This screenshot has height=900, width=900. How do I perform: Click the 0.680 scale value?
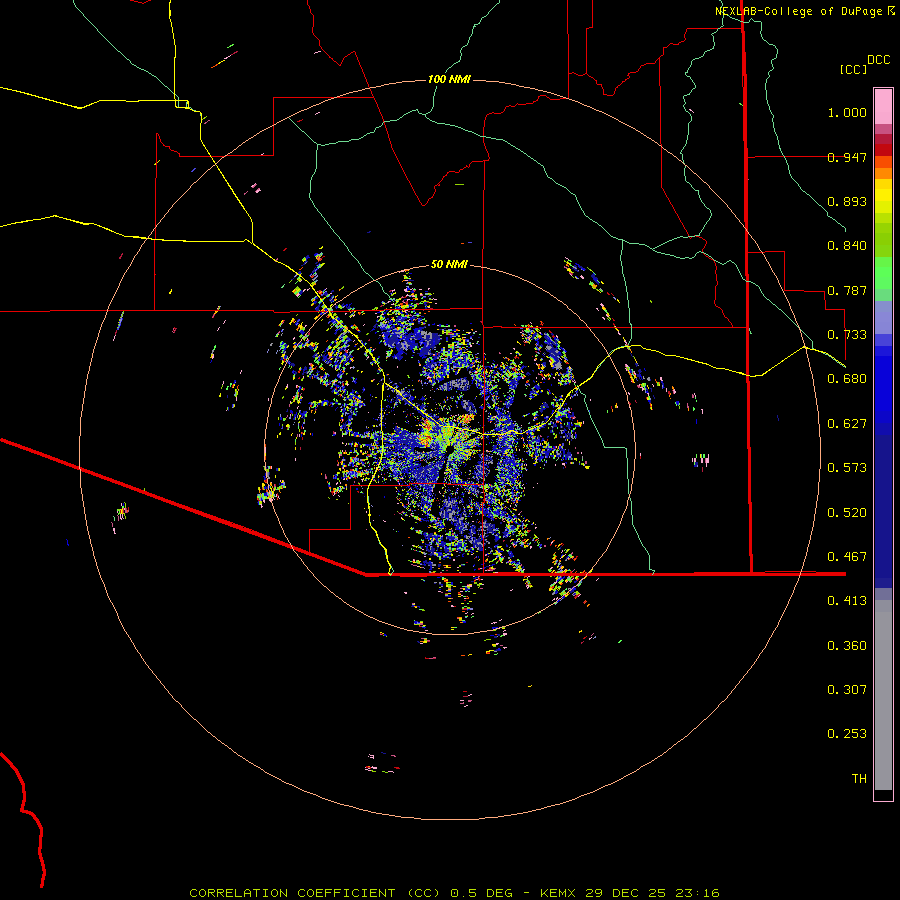847,379
